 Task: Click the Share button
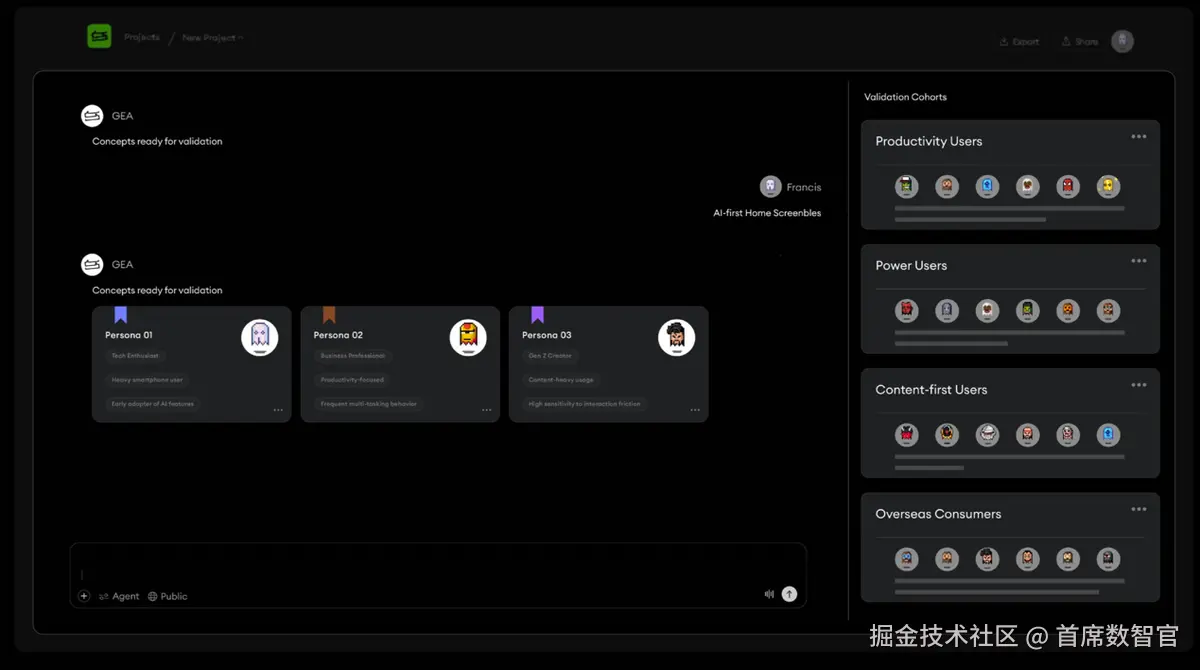1080,42
